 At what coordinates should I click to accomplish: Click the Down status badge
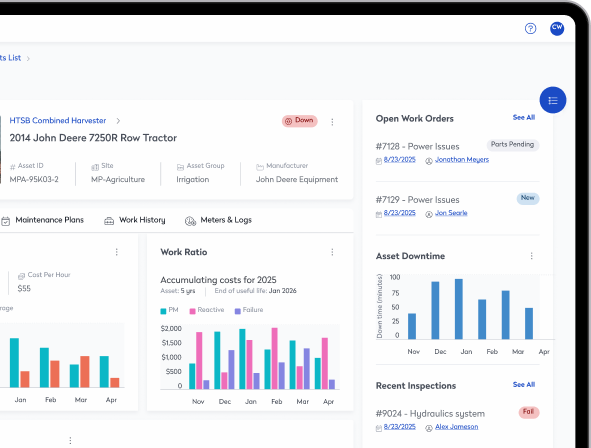click(300, 121)
